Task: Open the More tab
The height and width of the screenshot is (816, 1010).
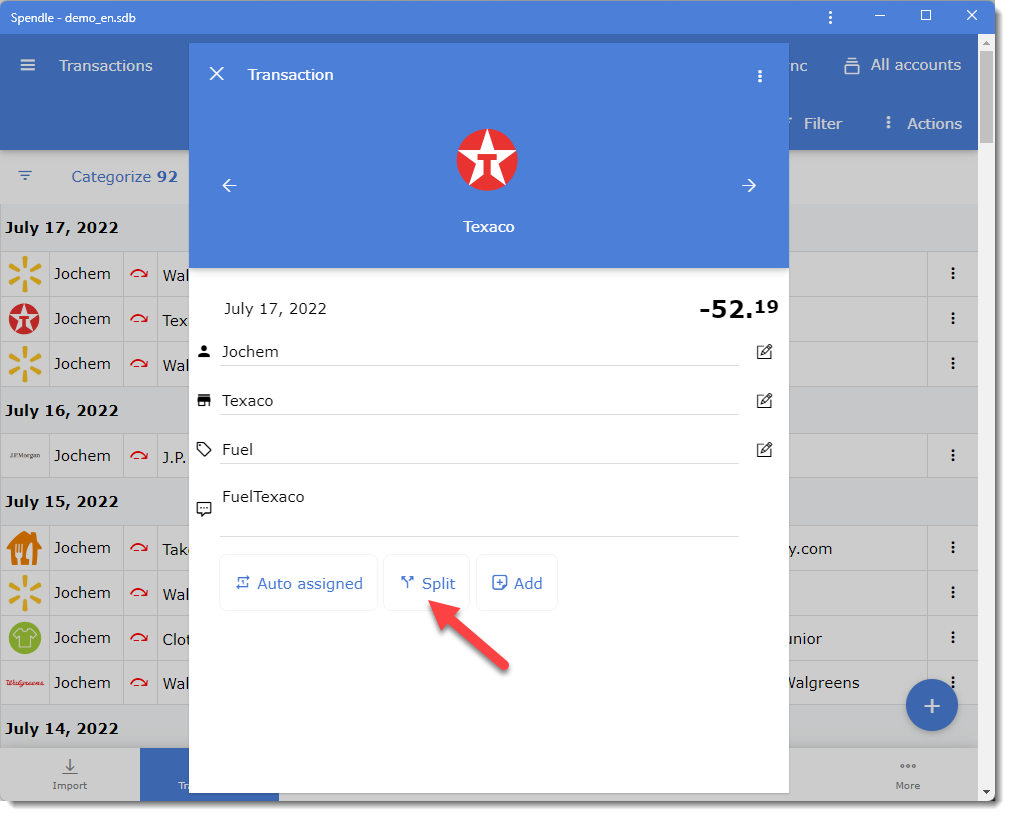Action: pyautogui.click(x=908, y=774)
